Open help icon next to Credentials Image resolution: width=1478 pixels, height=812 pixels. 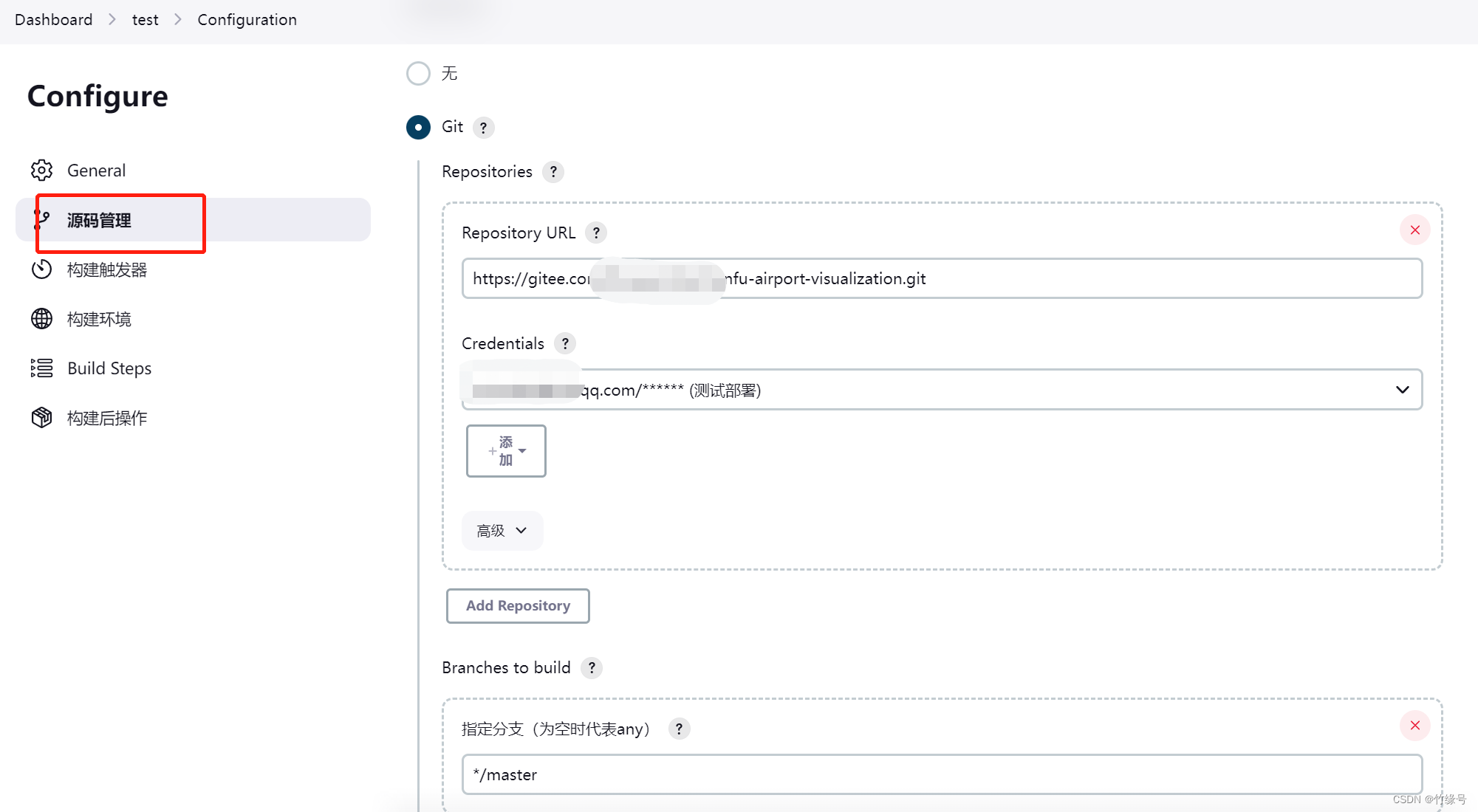tap(565, 343)
